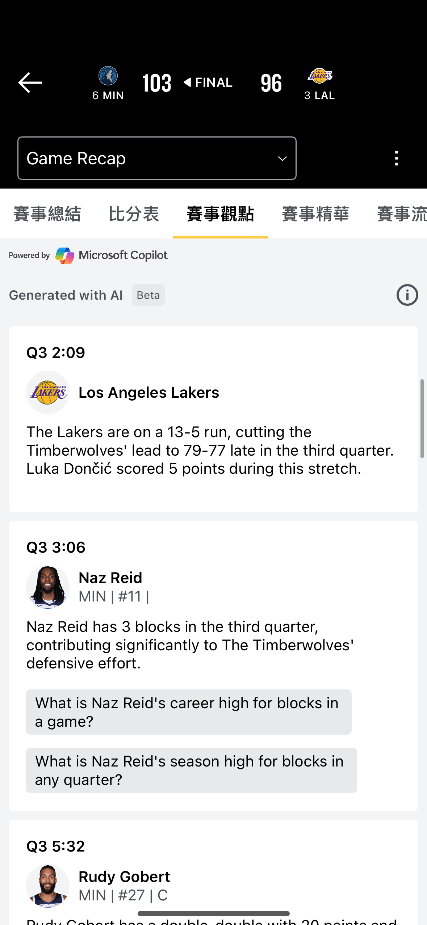Click the chevron in Game Recap selector

pos(282,158)
